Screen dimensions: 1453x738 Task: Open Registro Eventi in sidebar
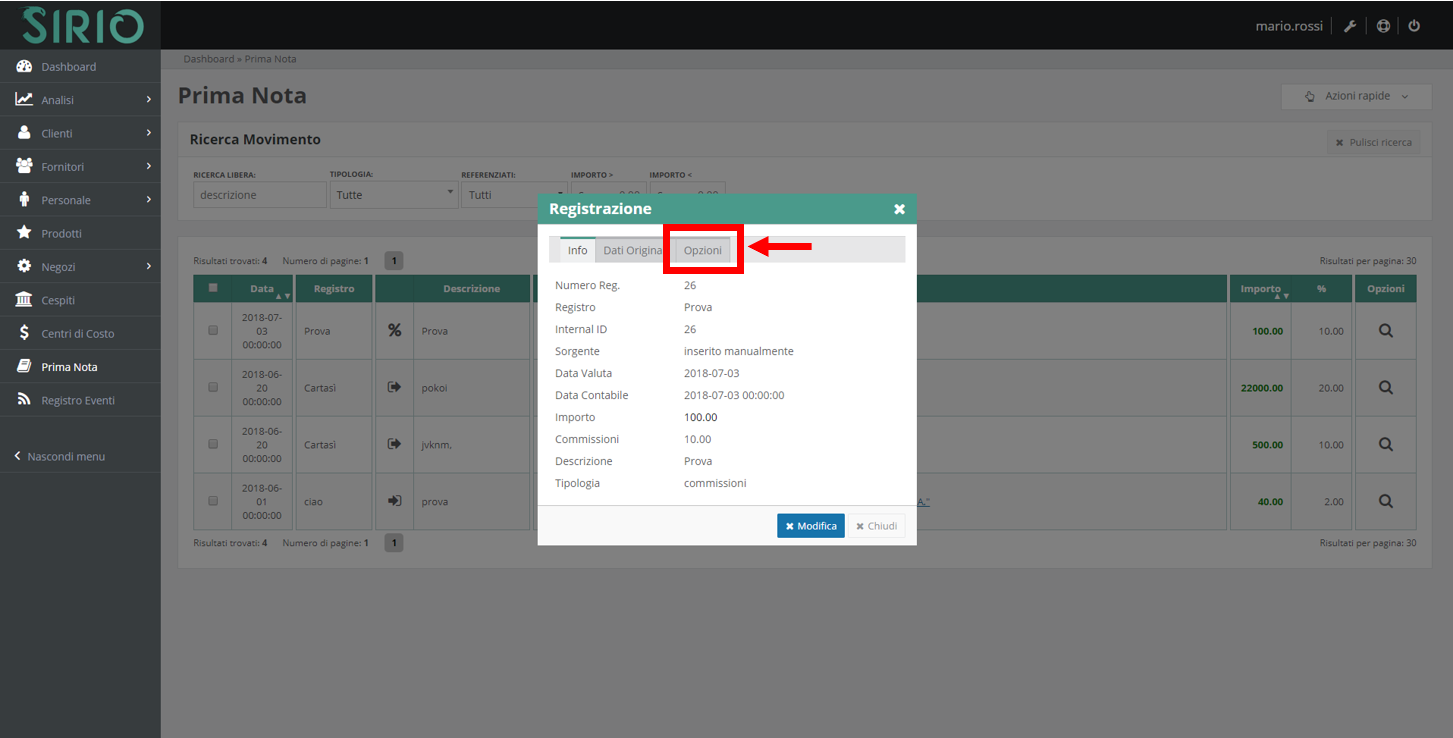[77, 400]
